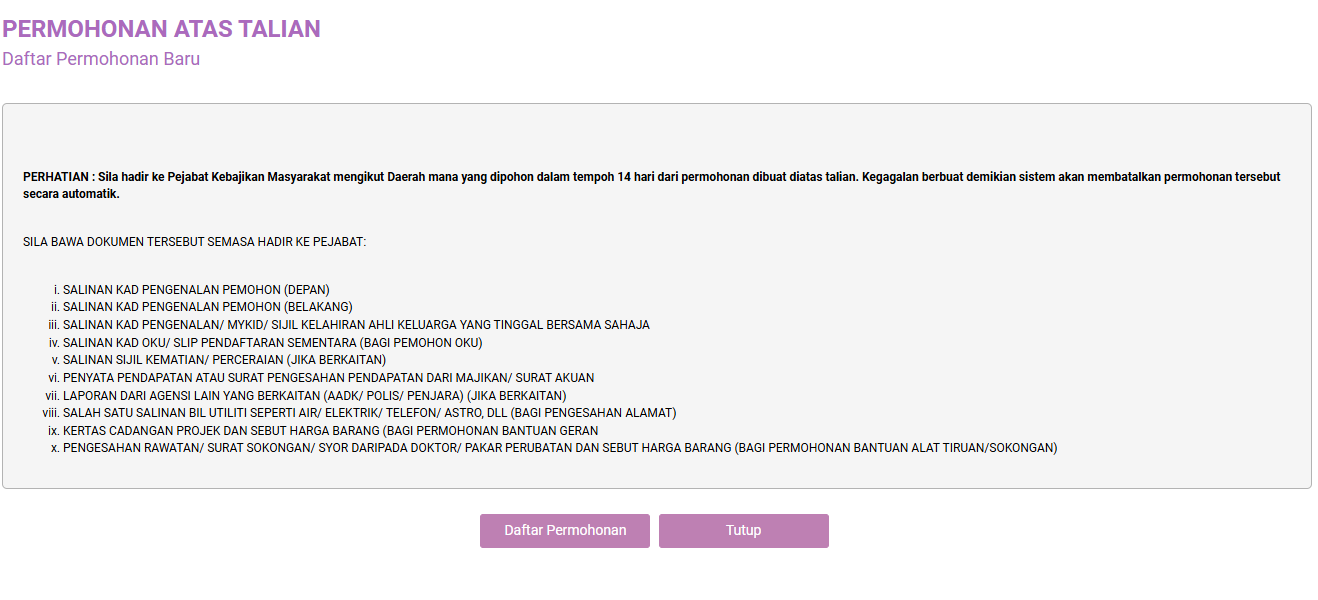Screen dimensions: 1318x600
Task: Select the SIJIL KEMATIAN/ PERCERAIAN item
Action: coord(224,360)
